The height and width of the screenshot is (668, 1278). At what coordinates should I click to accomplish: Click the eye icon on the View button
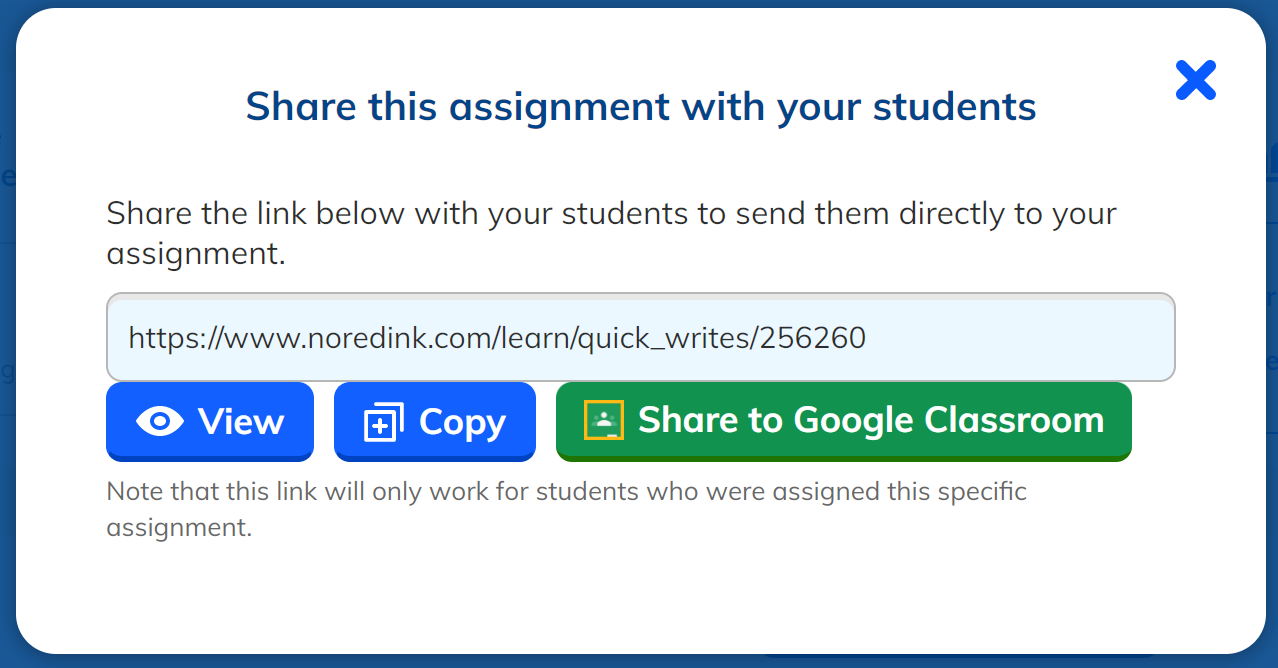click(x=160, y=421)
